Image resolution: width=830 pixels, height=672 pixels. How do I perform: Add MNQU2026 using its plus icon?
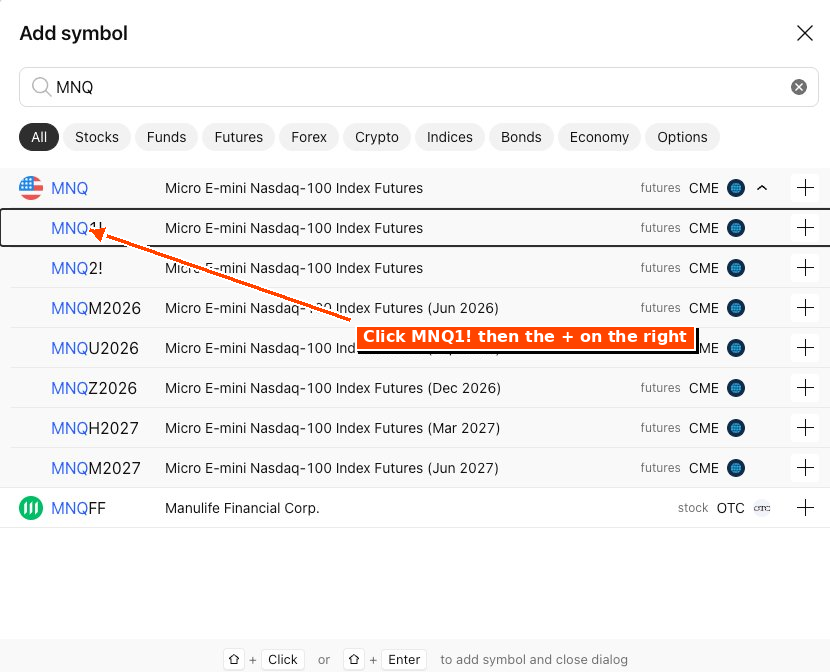click(805, 348)
